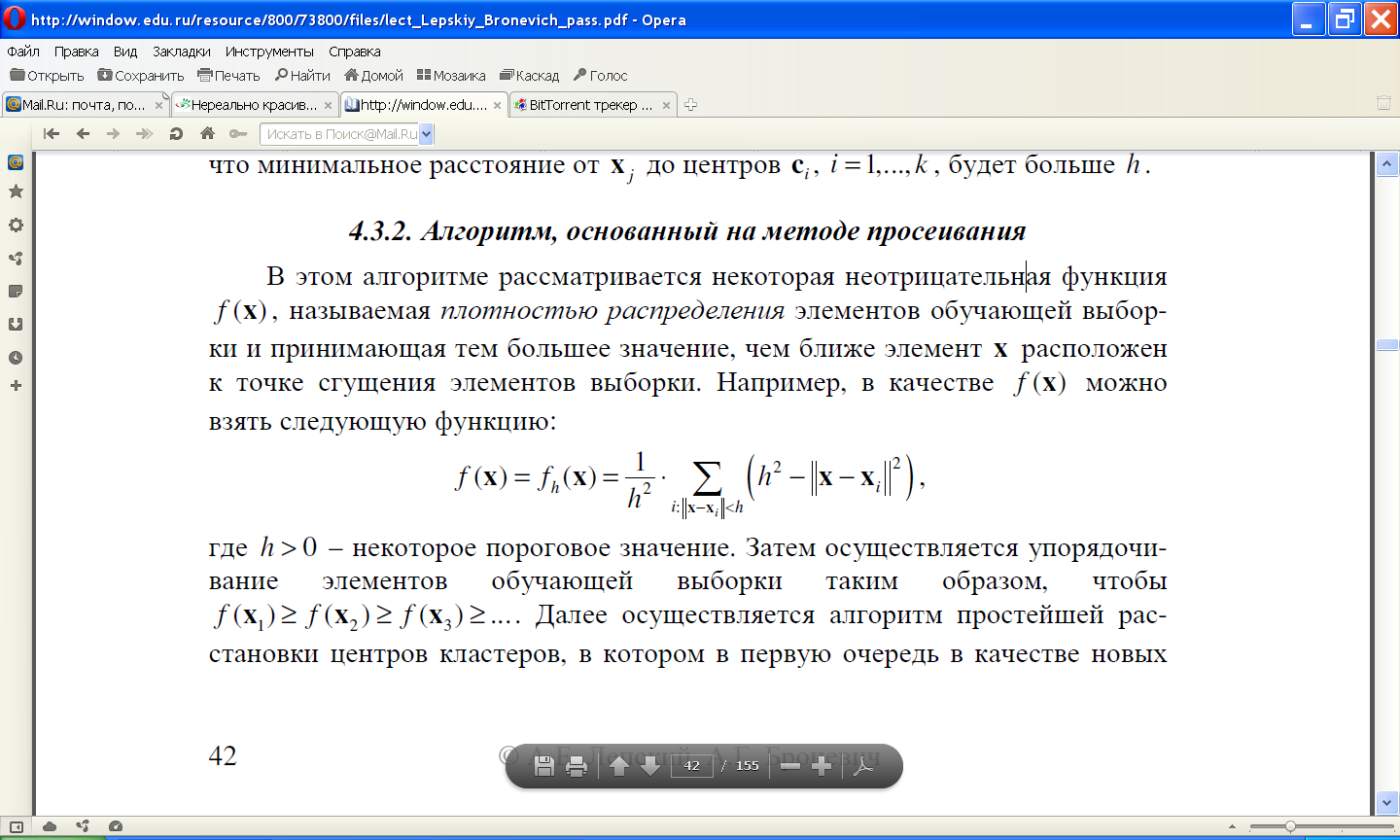Go to next PDF page
Screen dimensions: 1400x840
point(650,766)
